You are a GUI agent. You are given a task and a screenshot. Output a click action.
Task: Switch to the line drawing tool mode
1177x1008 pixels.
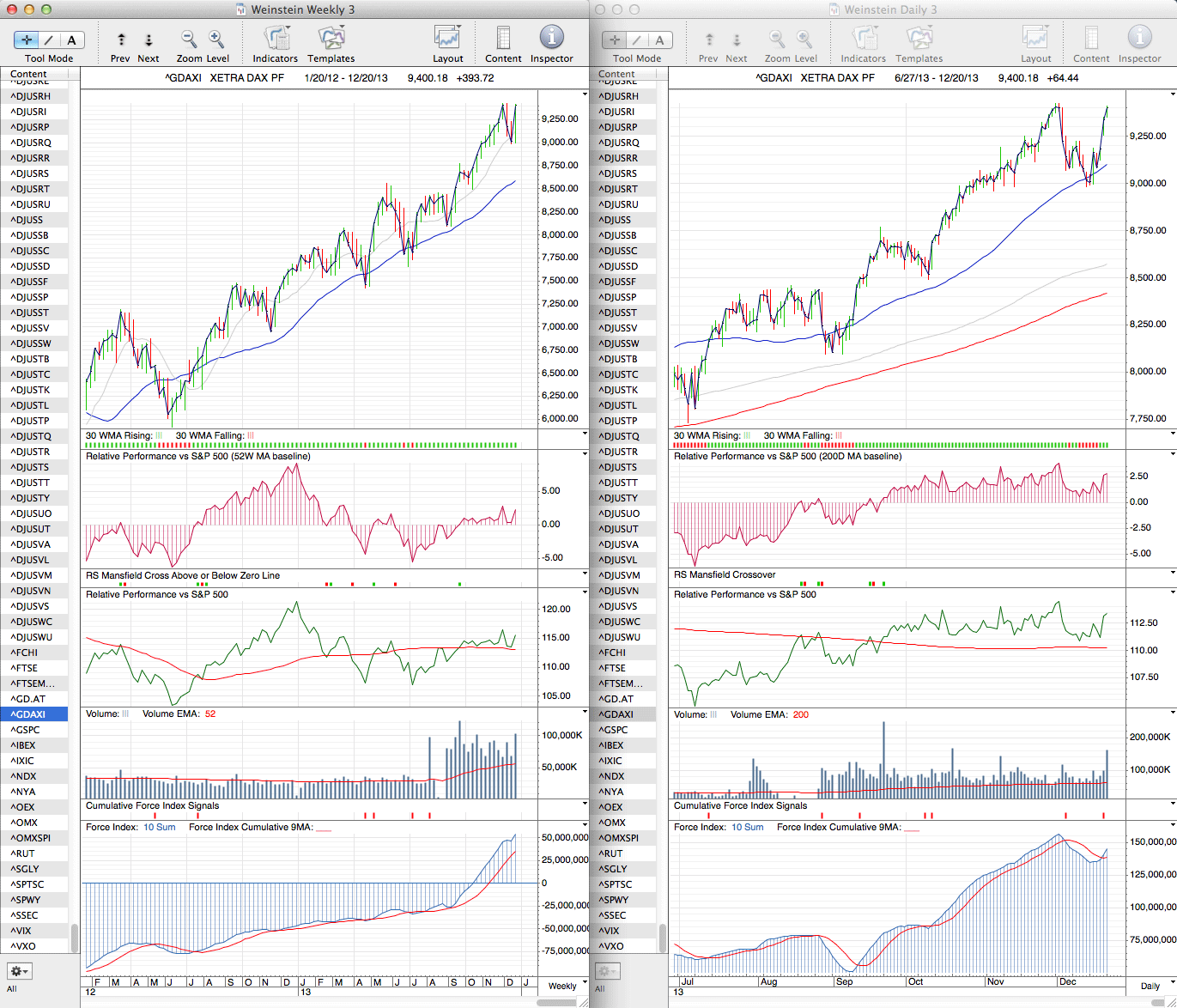pyautogui.click(x=49, y=39)
